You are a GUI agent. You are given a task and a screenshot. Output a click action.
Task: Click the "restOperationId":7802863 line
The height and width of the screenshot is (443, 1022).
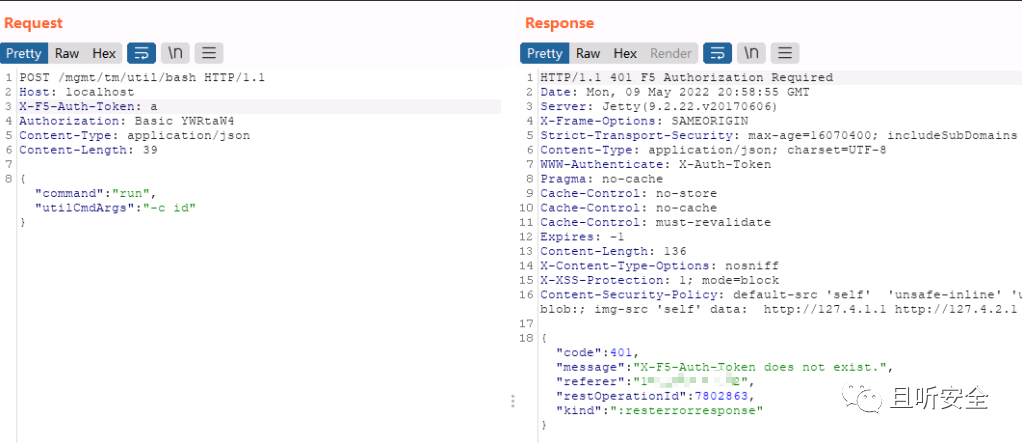pyautogui.click(x=655, y=395)
